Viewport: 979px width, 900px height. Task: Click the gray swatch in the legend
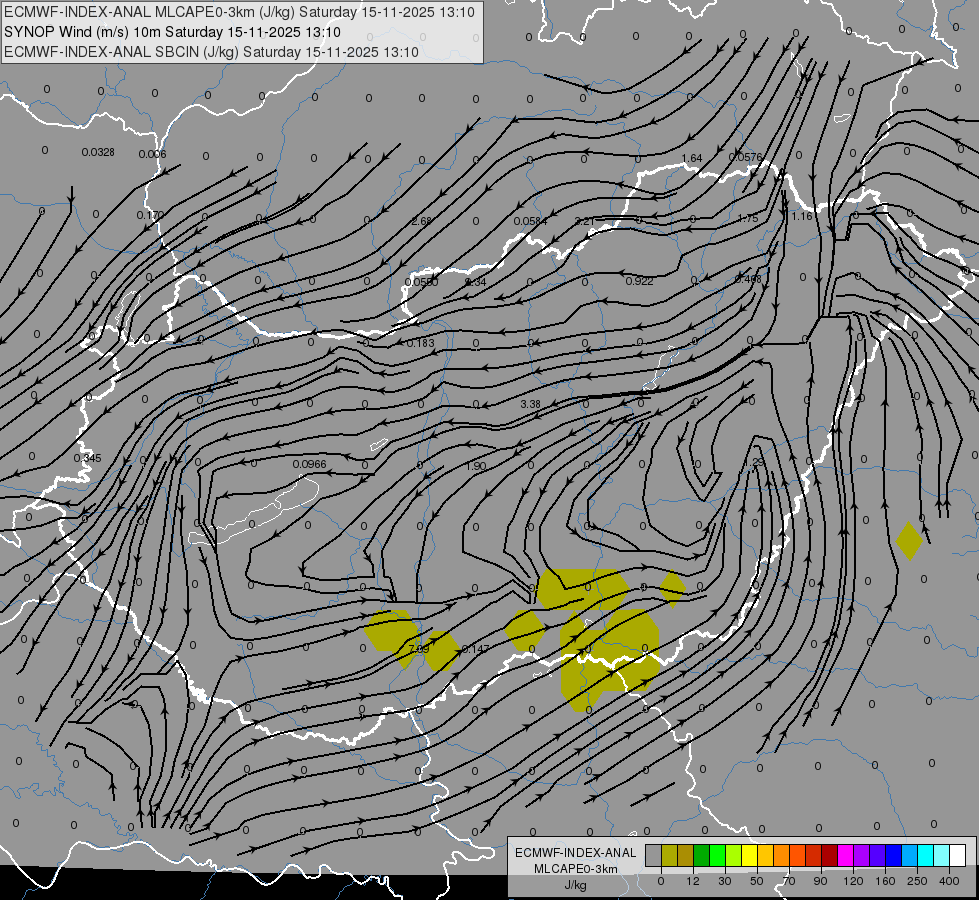click(653, 856)
